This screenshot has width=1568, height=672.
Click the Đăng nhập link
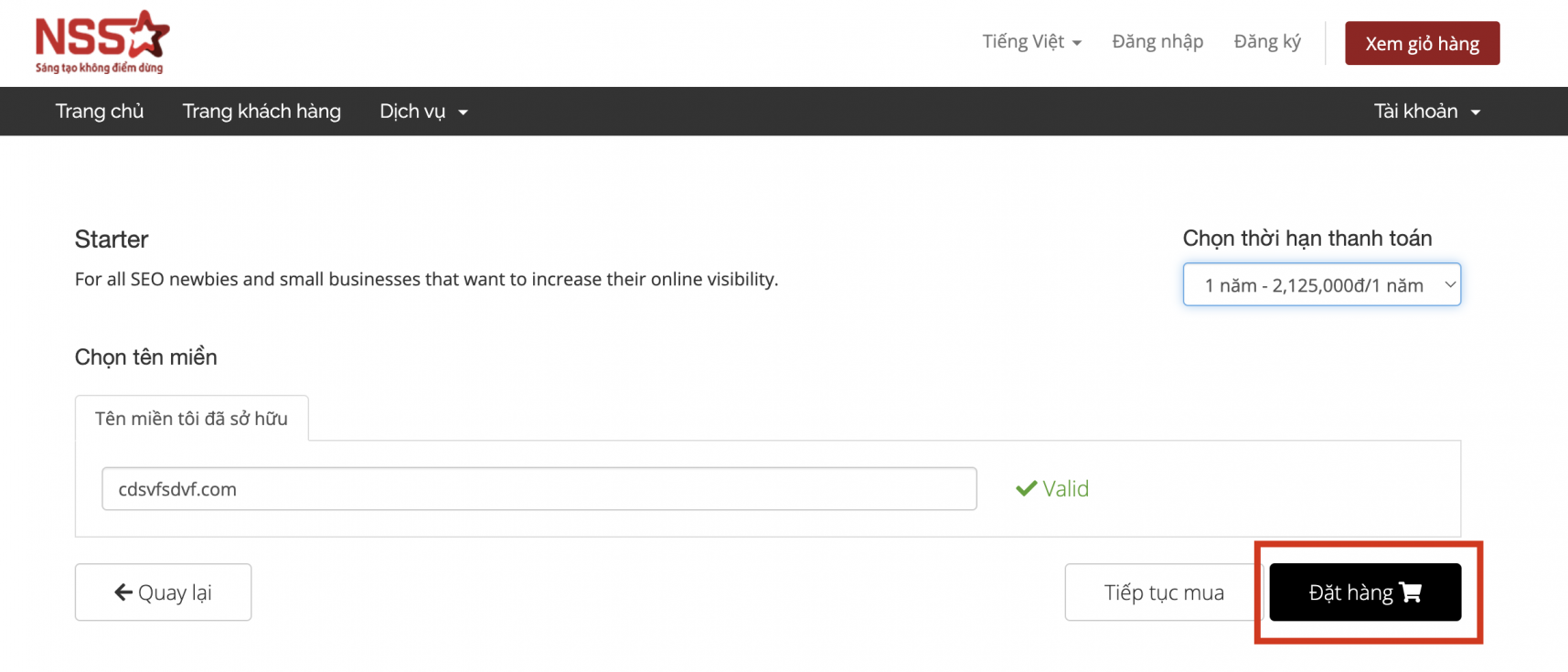pos(1157,42)
